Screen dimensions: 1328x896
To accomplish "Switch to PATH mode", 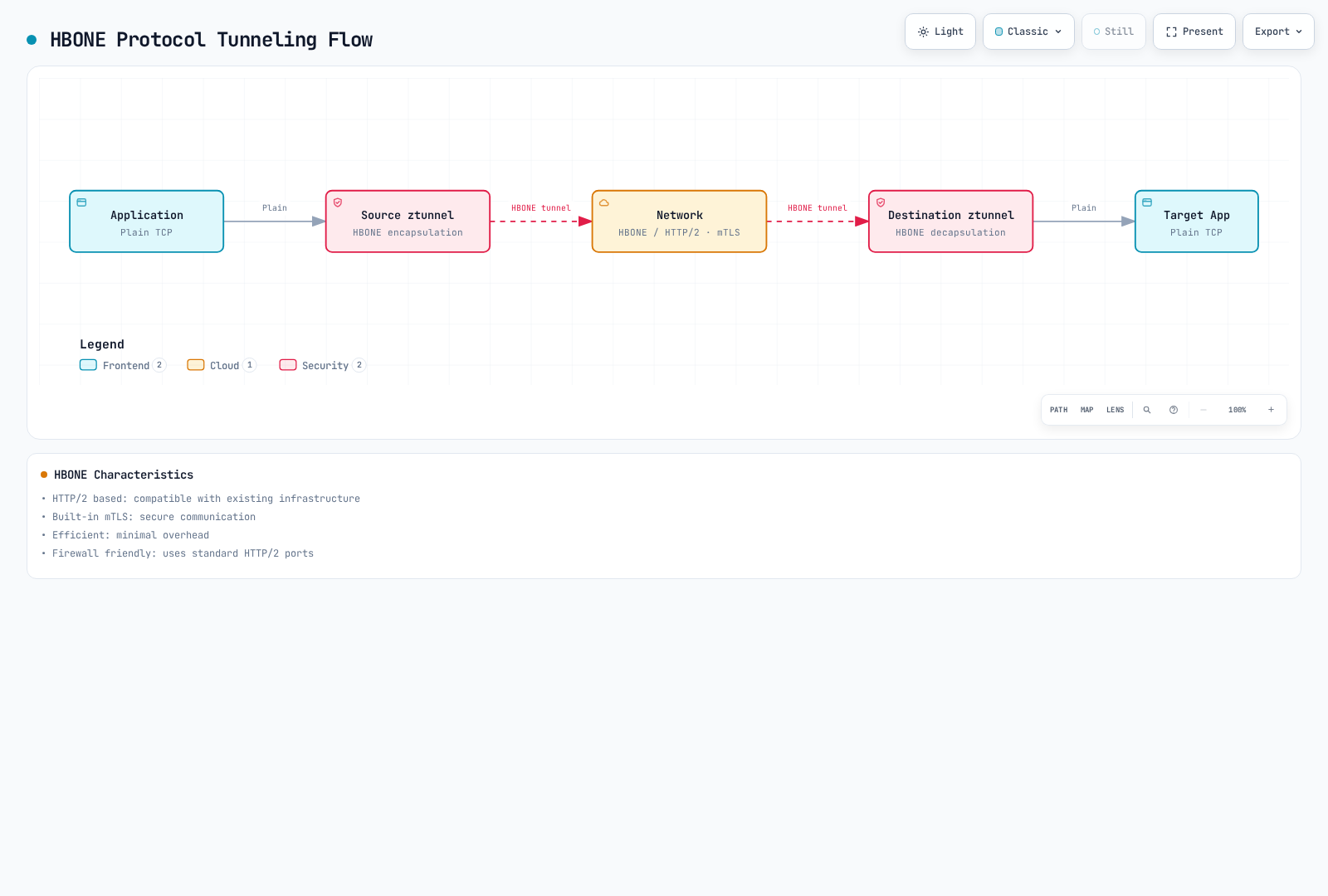I will [x=1059, y=410].
